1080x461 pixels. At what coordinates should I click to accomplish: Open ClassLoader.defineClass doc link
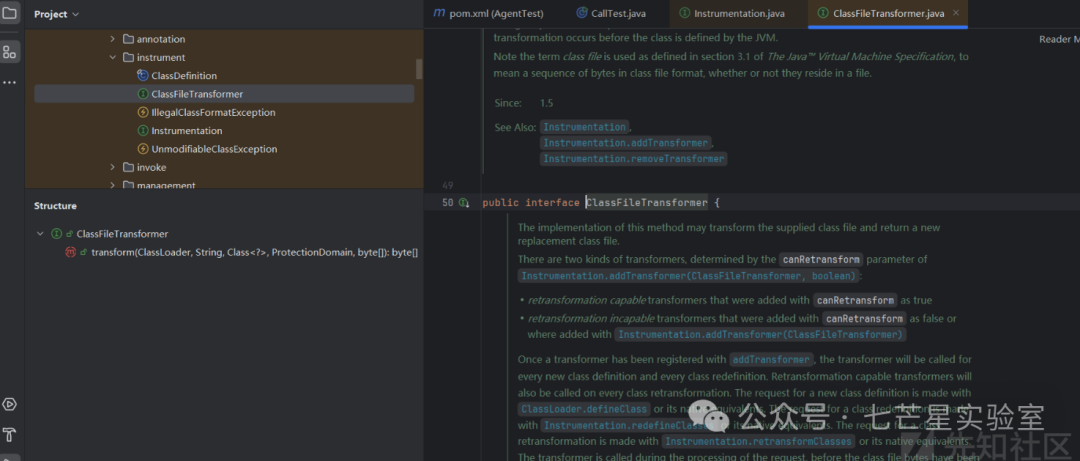(583, 409)
